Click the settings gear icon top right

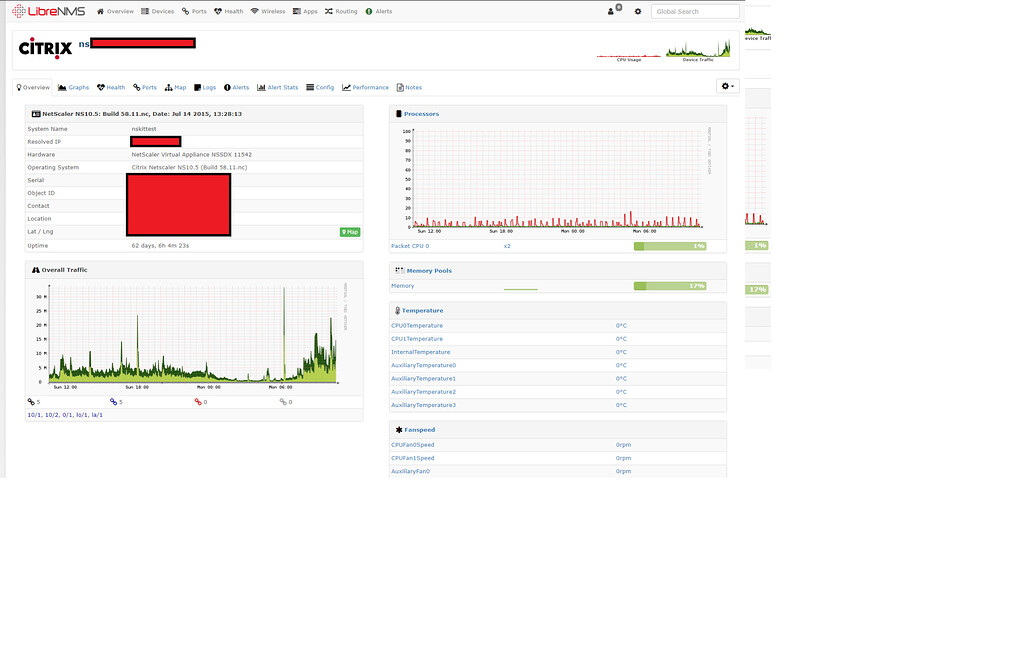coord(638,11)
